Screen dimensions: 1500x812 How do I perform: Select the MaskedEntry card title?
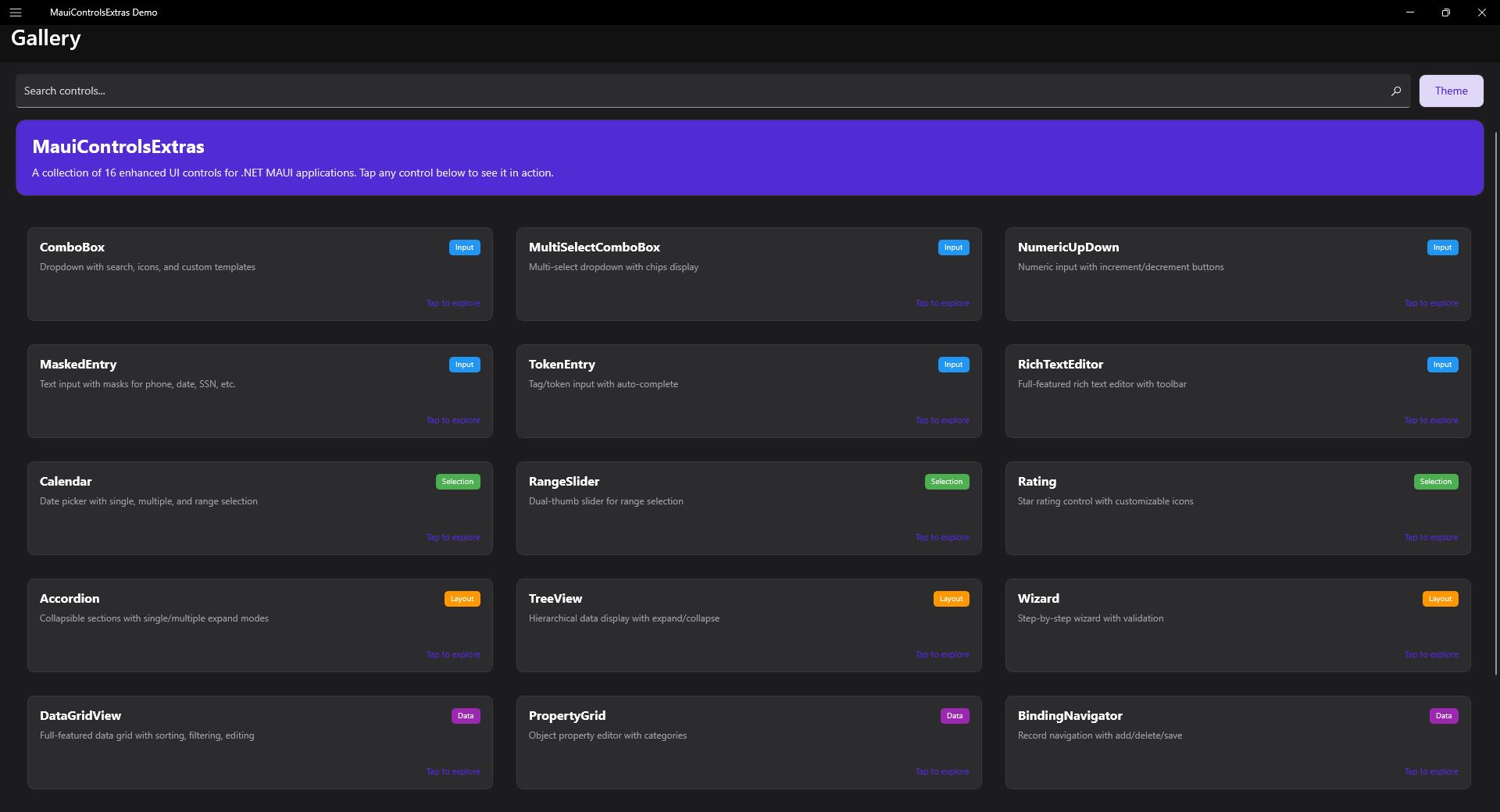(x=78, y=364)
